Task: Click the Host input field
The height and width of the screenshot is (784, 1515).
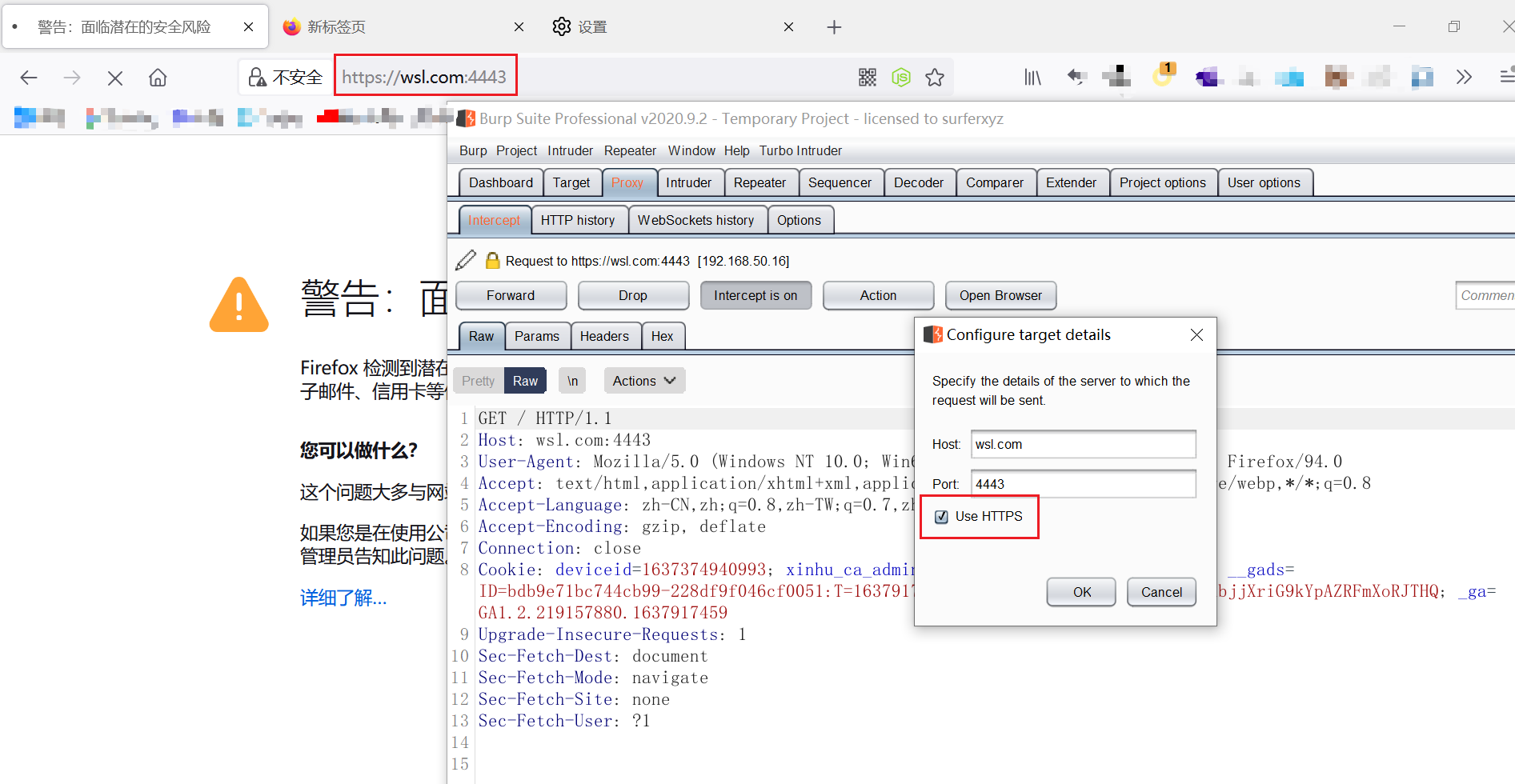Action: coord(1084,444)
